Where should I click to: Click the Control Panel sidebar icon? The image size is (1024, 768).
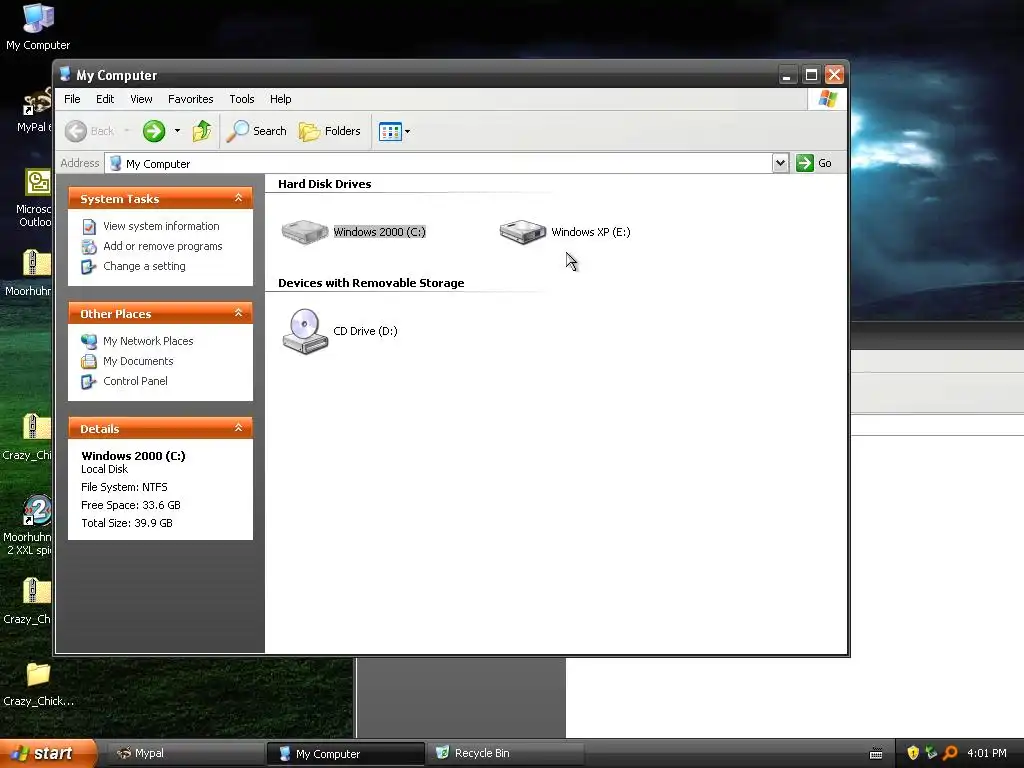click(x=89, y=381)
